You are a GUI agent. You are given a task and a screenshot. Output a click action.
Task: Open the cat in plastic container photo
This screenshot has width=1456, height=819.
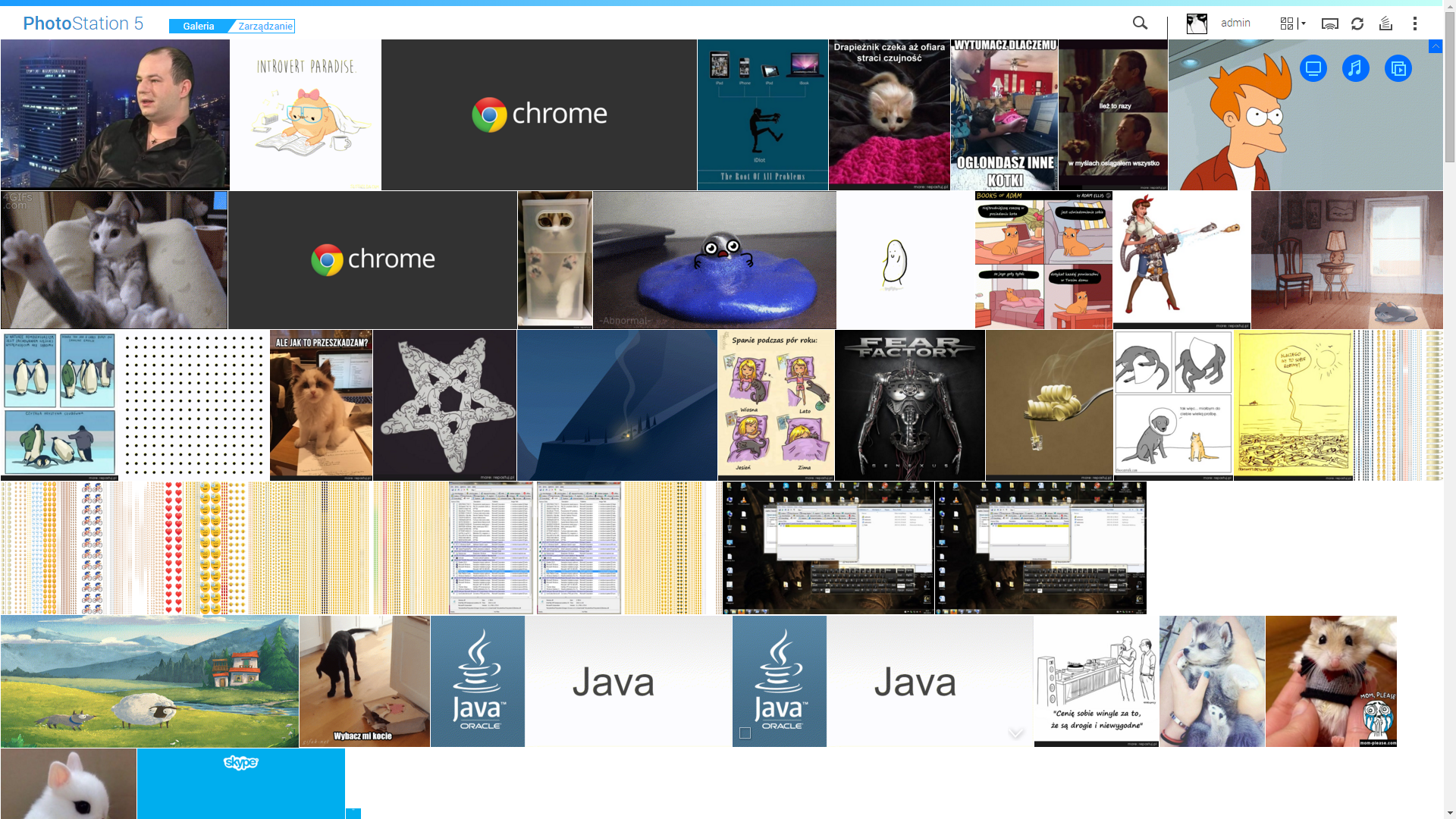(555, 260)
